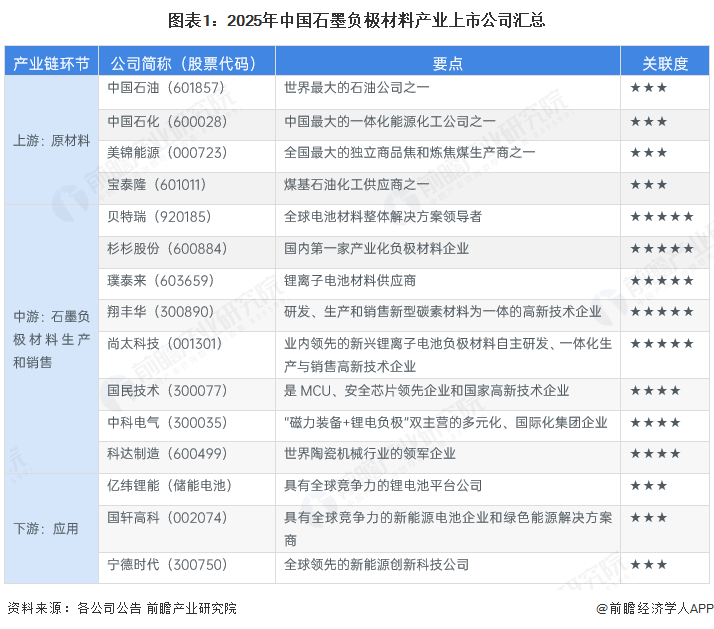Click the star rating for 亿纬锂能
714x629 pixels.
[x=648, y=486]
